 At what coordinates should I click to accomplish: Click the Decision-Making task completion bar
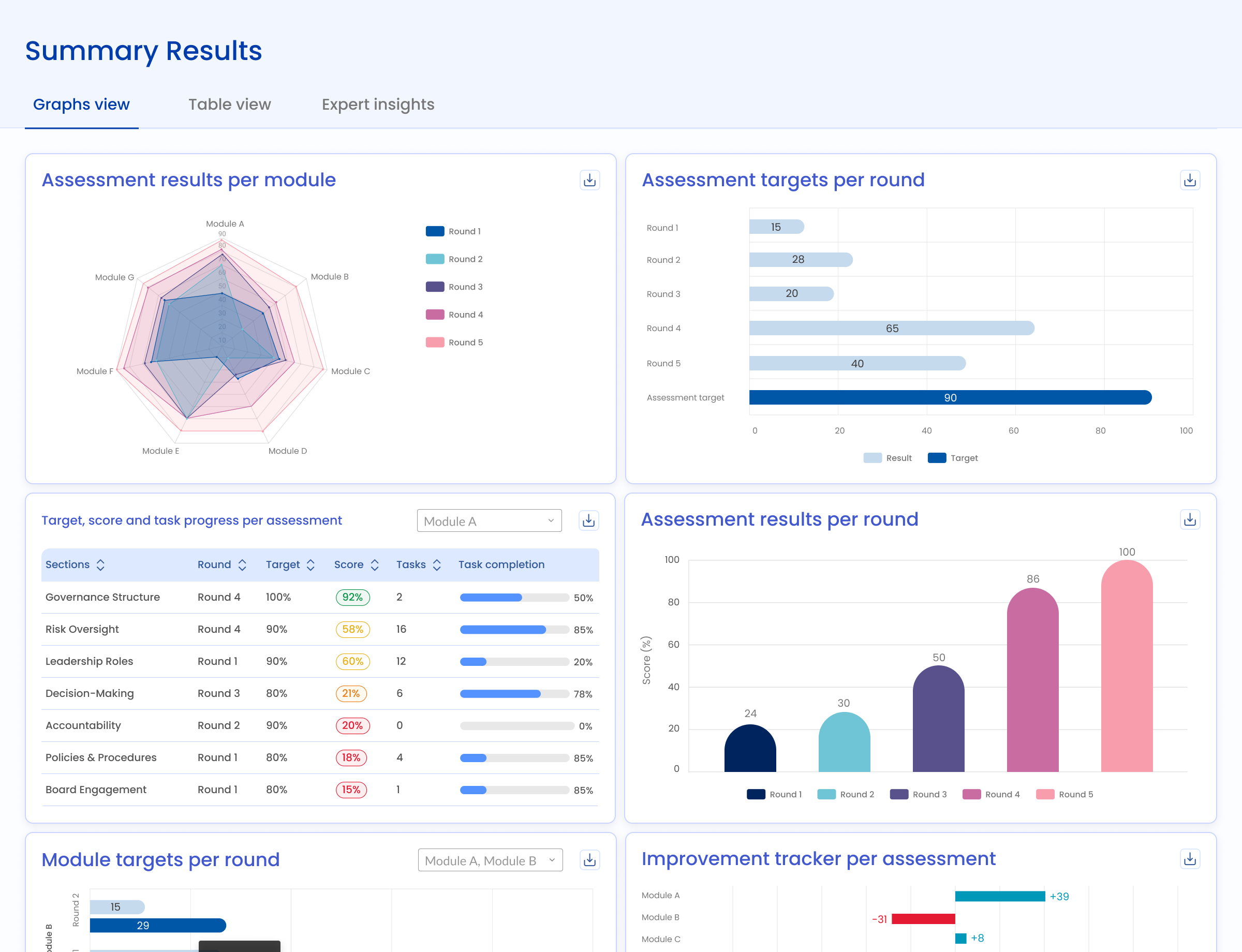coord(514,694)
